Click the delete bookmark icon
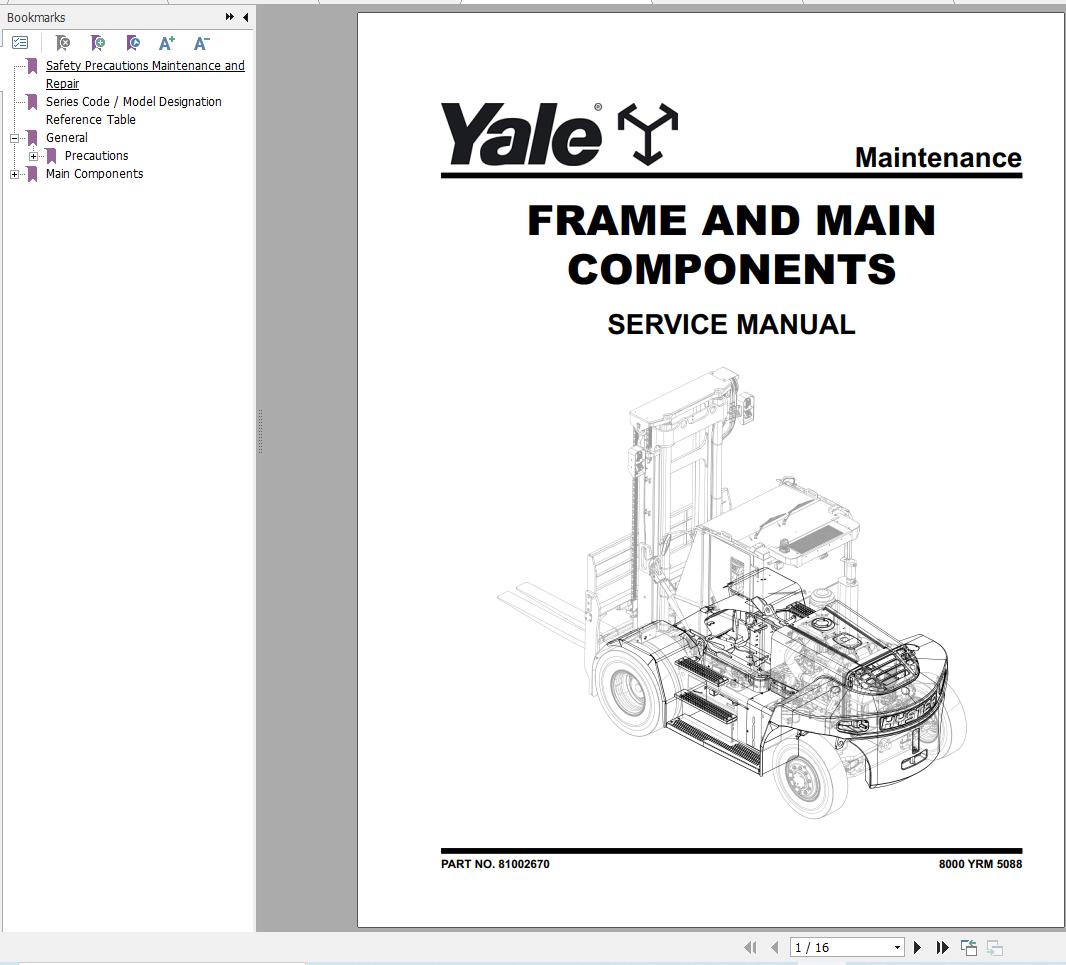The image size is (1066, 965). tap(61, 43)
